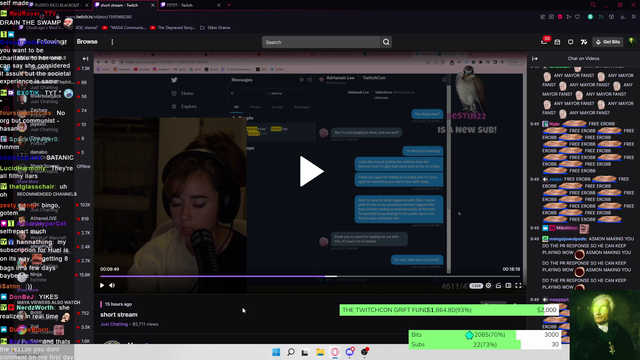Play the video with the large center play button
The width and height of the screenshot is (640, 360).
click(312, 171)
